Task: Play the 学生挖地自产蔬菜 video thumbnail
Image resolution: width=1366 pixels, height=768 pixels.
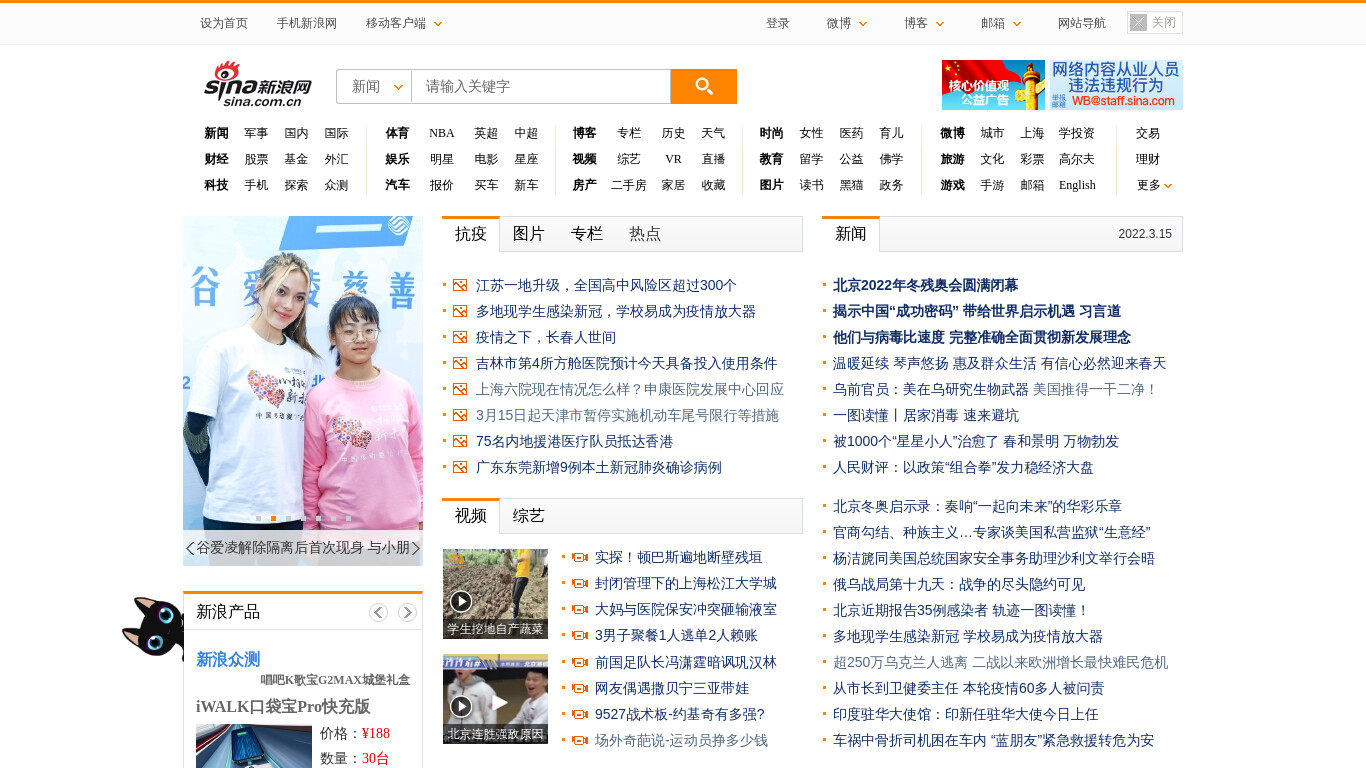Action: (495, 594)
